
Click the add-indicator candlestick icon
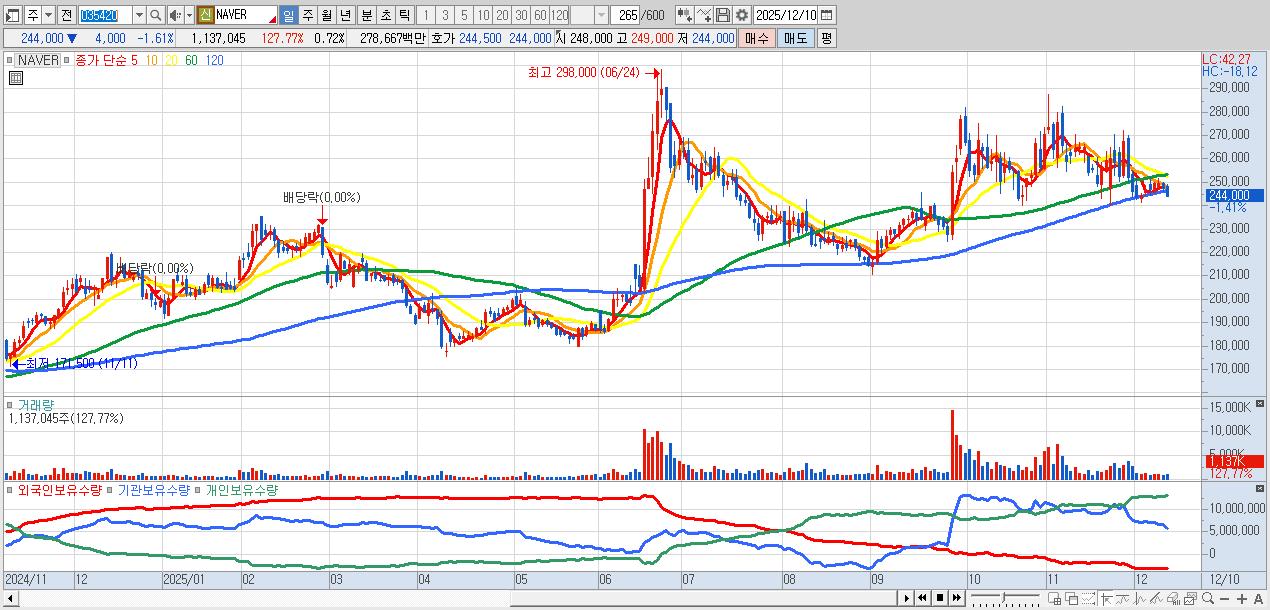point(684,15)
